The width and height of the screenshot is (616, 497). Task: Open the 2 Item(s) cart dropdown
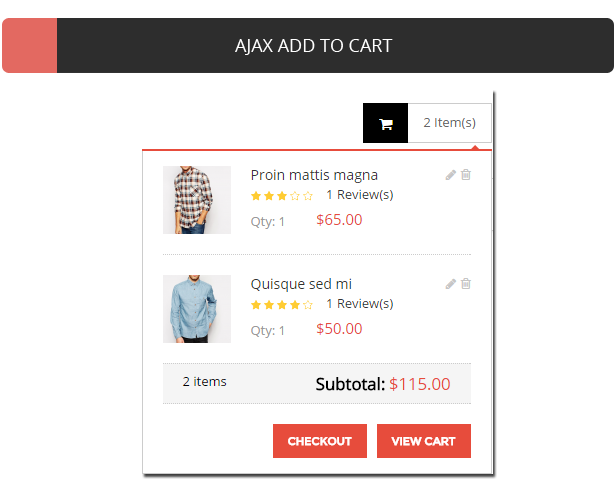point(449,123)
